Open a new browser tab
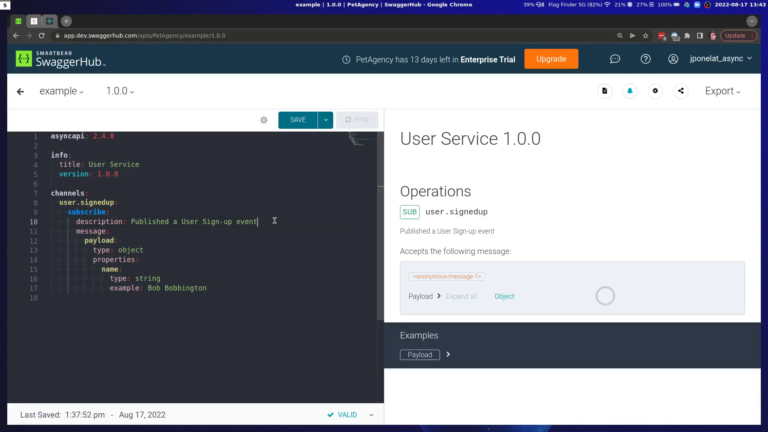 tap(67, 21)
